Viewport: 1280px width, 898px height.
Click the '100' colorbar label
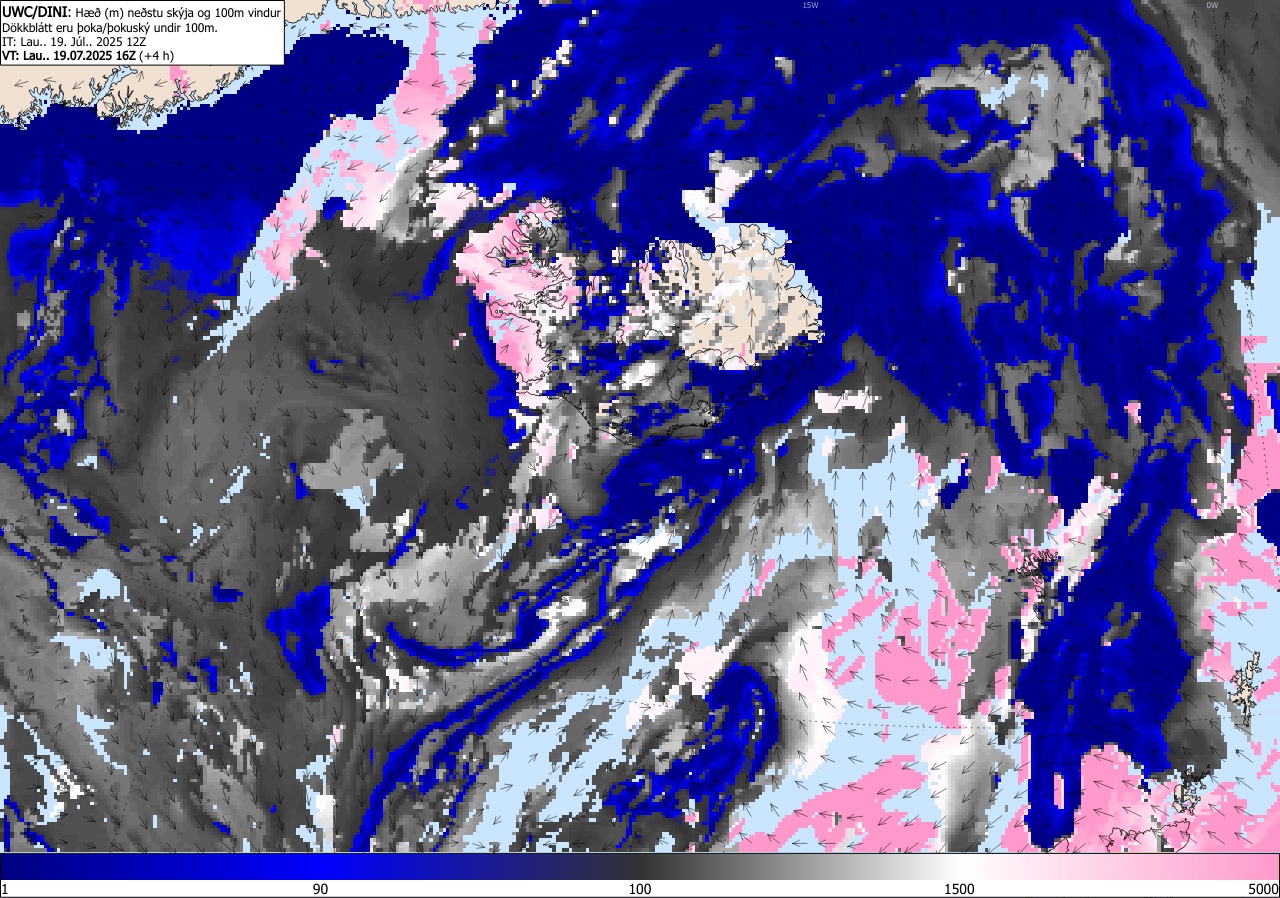640,889
